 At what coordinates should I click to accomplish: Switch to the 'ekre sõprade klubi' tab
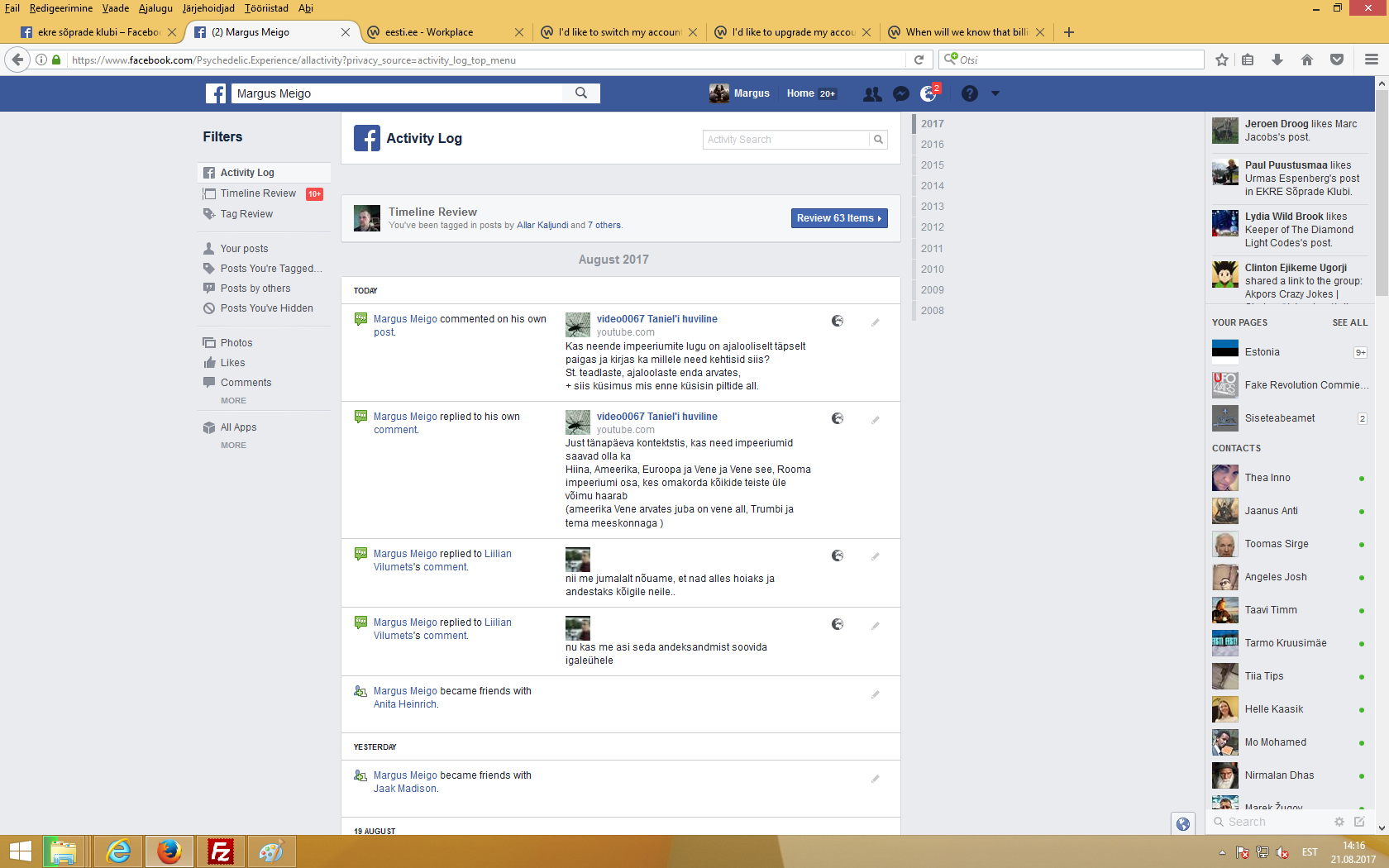(98, 32)
